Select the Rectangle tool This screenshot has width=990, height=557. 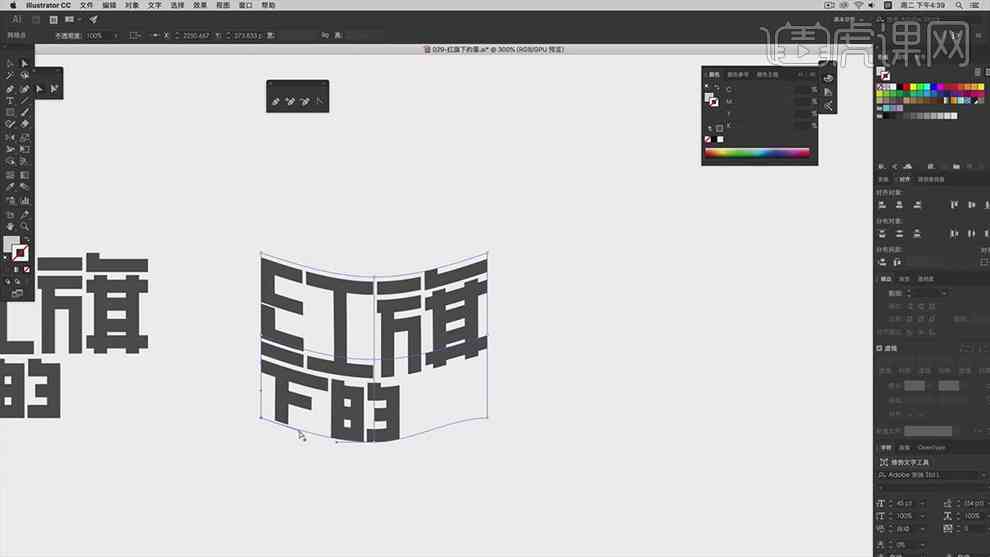click(10, 113)
